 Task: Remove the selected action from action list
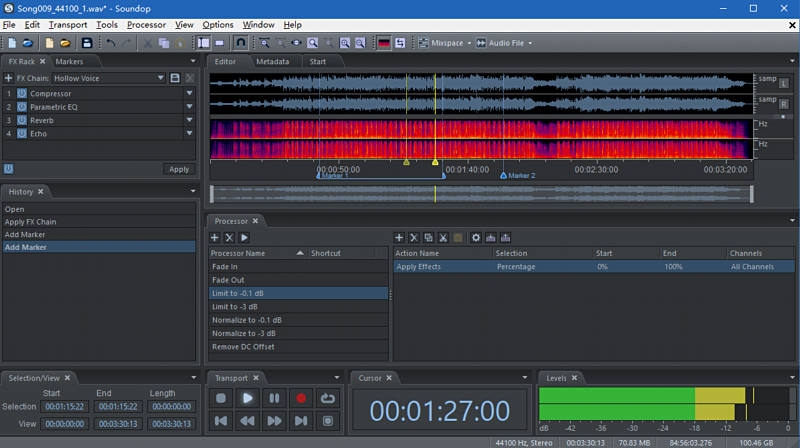pos(414,238)
